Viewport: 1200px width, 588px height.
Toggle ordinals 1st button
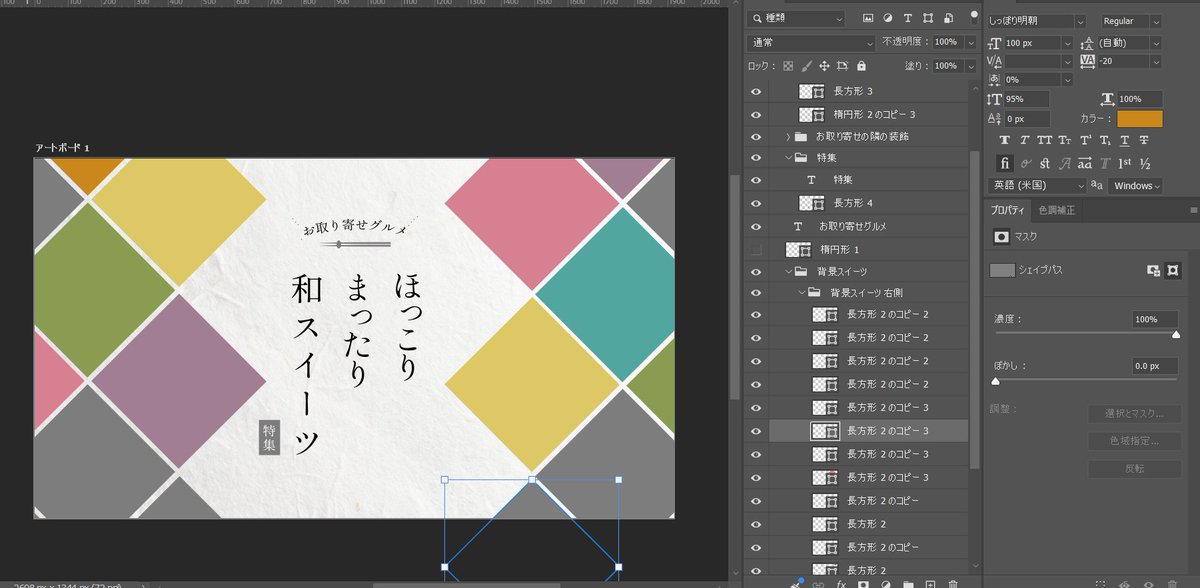coord(1124,163)
